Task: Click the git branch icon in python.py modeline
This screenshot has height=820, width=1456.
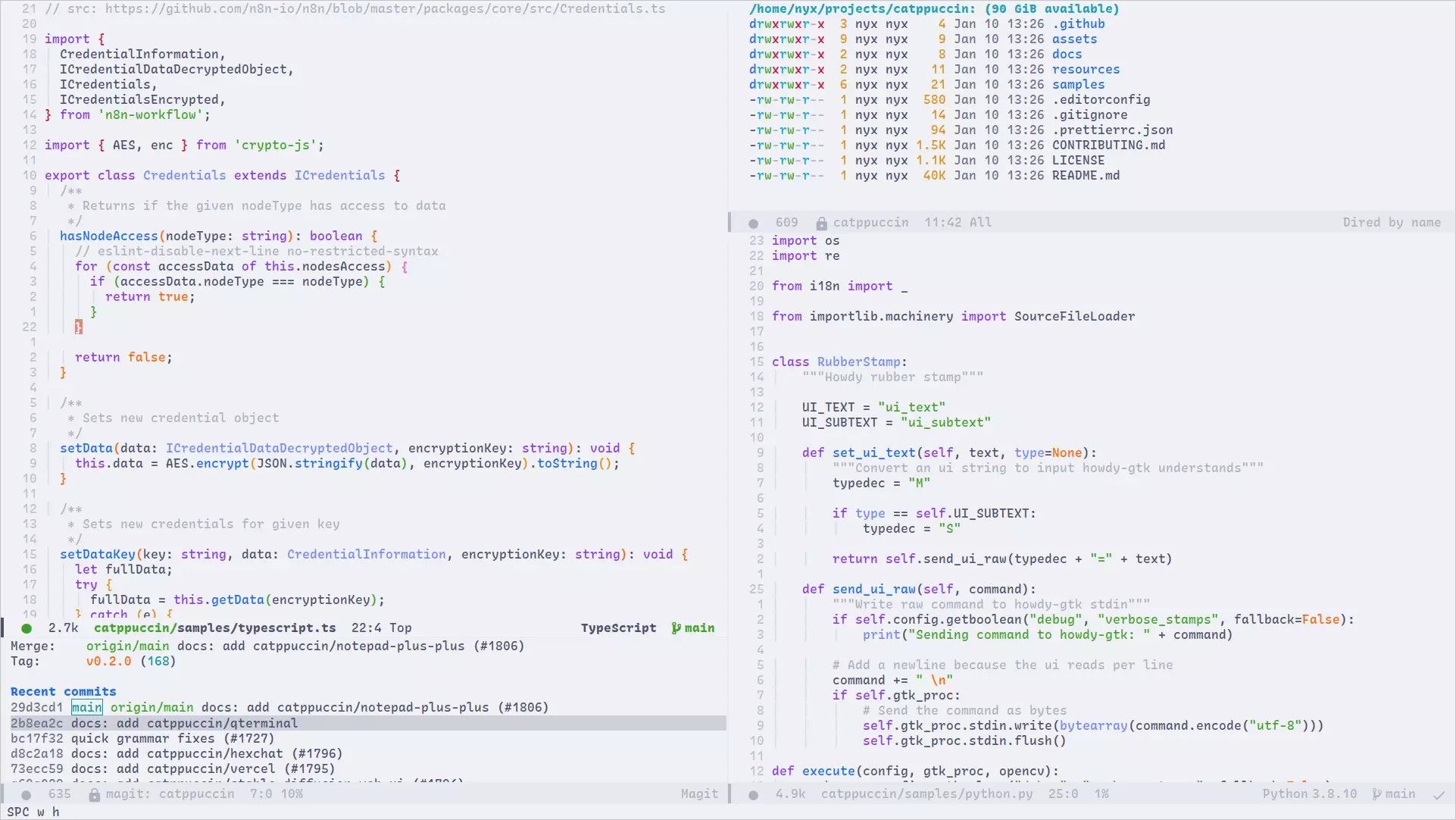Action: 1376,794
